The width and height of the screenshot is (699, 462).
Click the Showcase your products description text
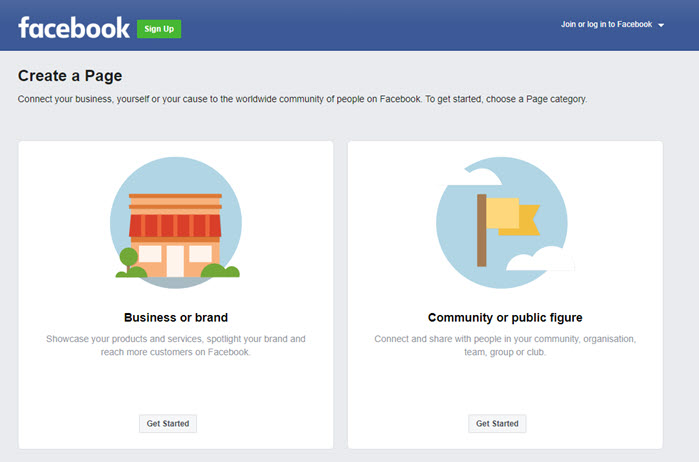click(176, 345)
